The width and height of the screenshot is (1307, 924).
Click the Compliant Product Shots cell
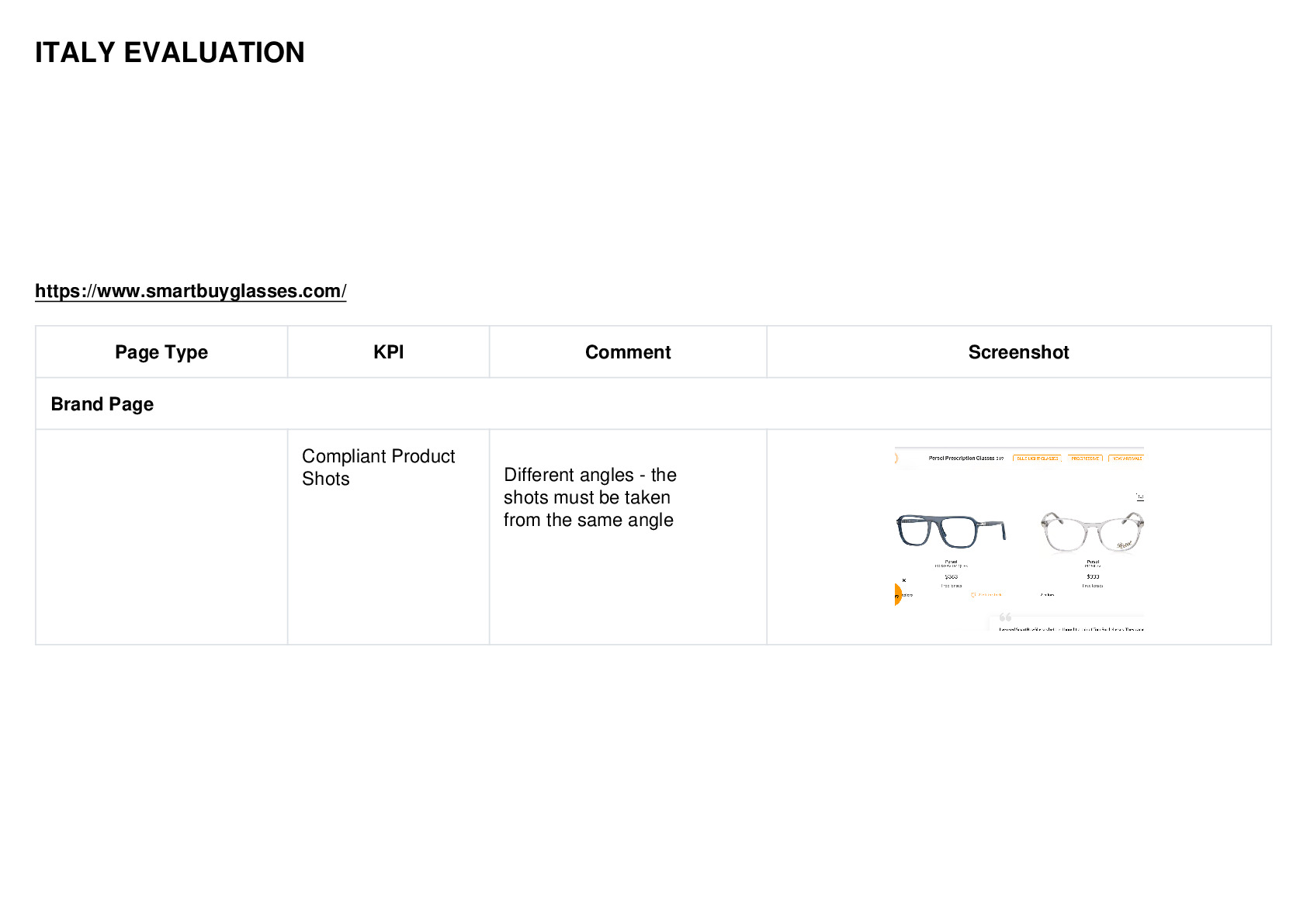(x=378, y=467)
